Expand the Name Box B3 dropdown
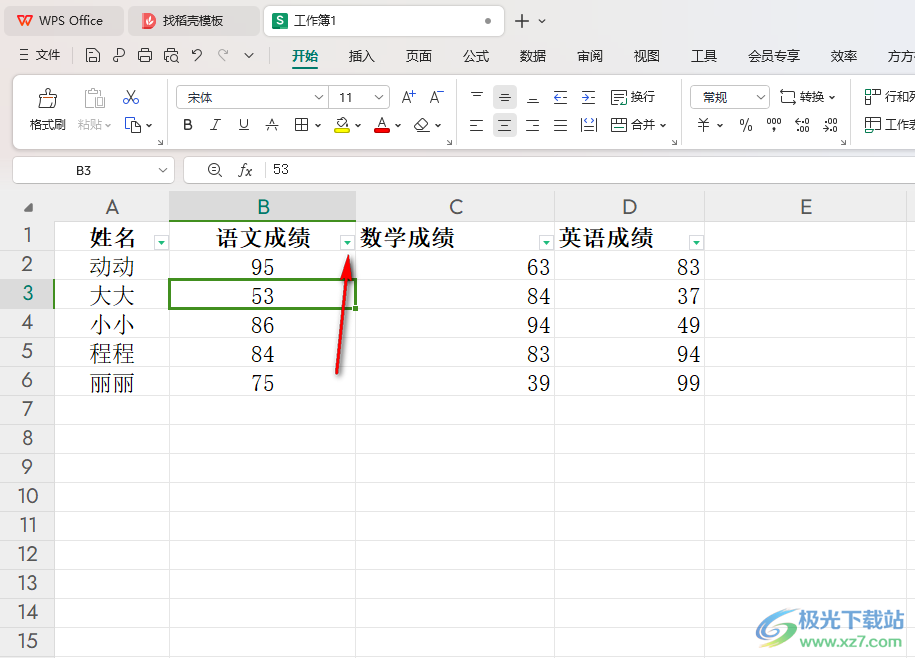915x658 pixels. pyautogui.click(x=163, y=170)
